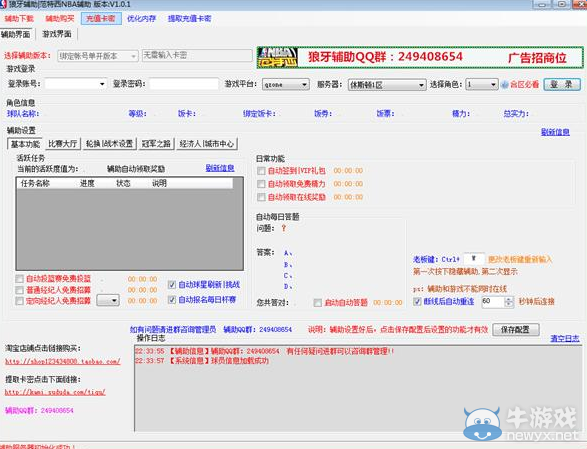Click the pink 辅助QQ群: 249408654 text
The image size is (587, 449).
(x=39, y=411)
